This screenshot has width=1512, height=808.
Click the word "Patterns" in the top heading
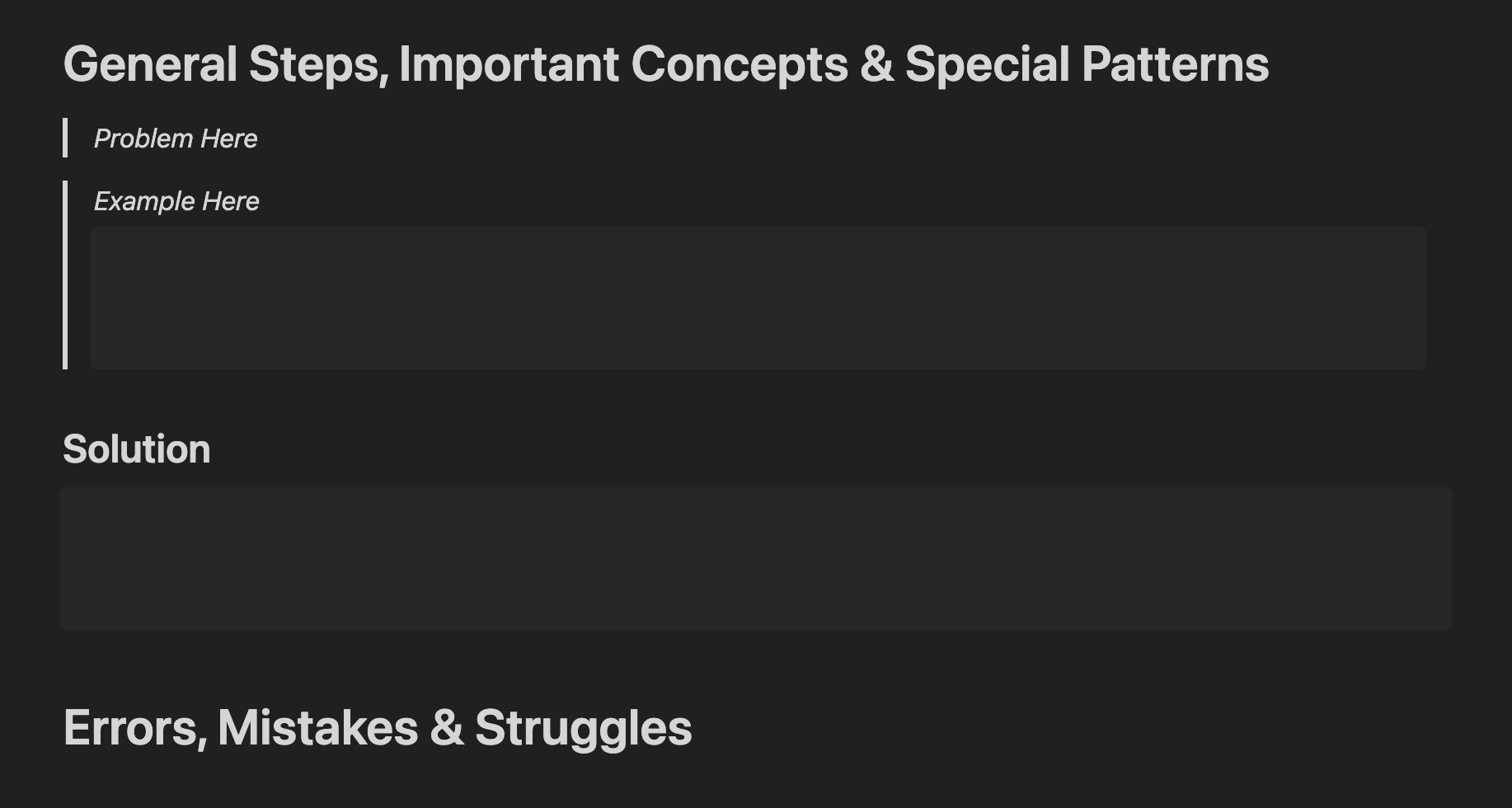point(1175,64)
